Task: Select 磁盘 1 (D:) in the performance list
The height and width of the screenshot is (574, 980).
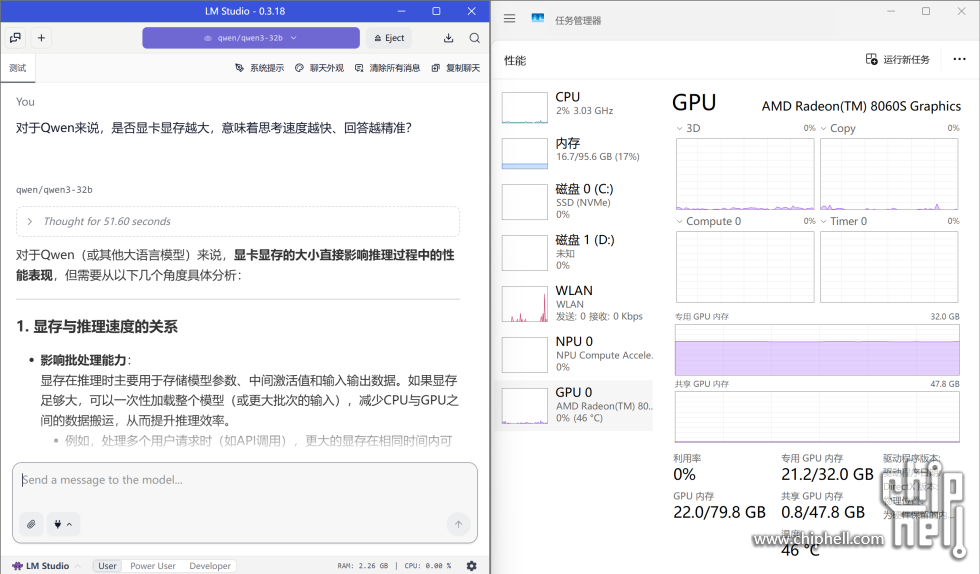Action: (576, 253)
